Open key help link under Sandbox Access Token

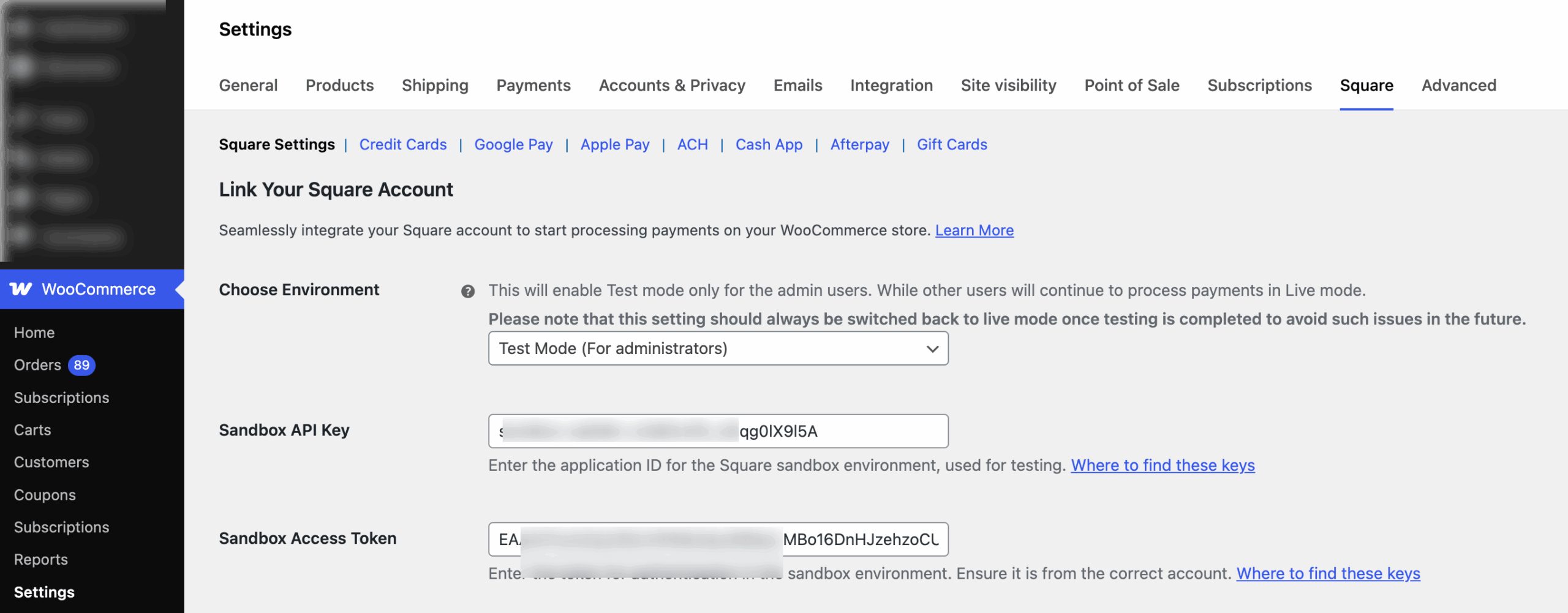[x=1328, y=574]
